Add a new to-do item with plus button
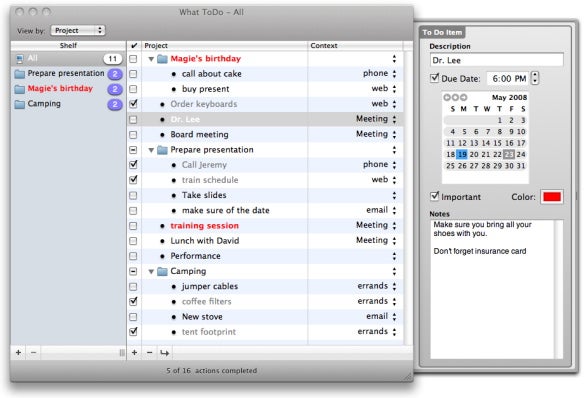Viewport: 586px width, 398px height. coord(134,352)
